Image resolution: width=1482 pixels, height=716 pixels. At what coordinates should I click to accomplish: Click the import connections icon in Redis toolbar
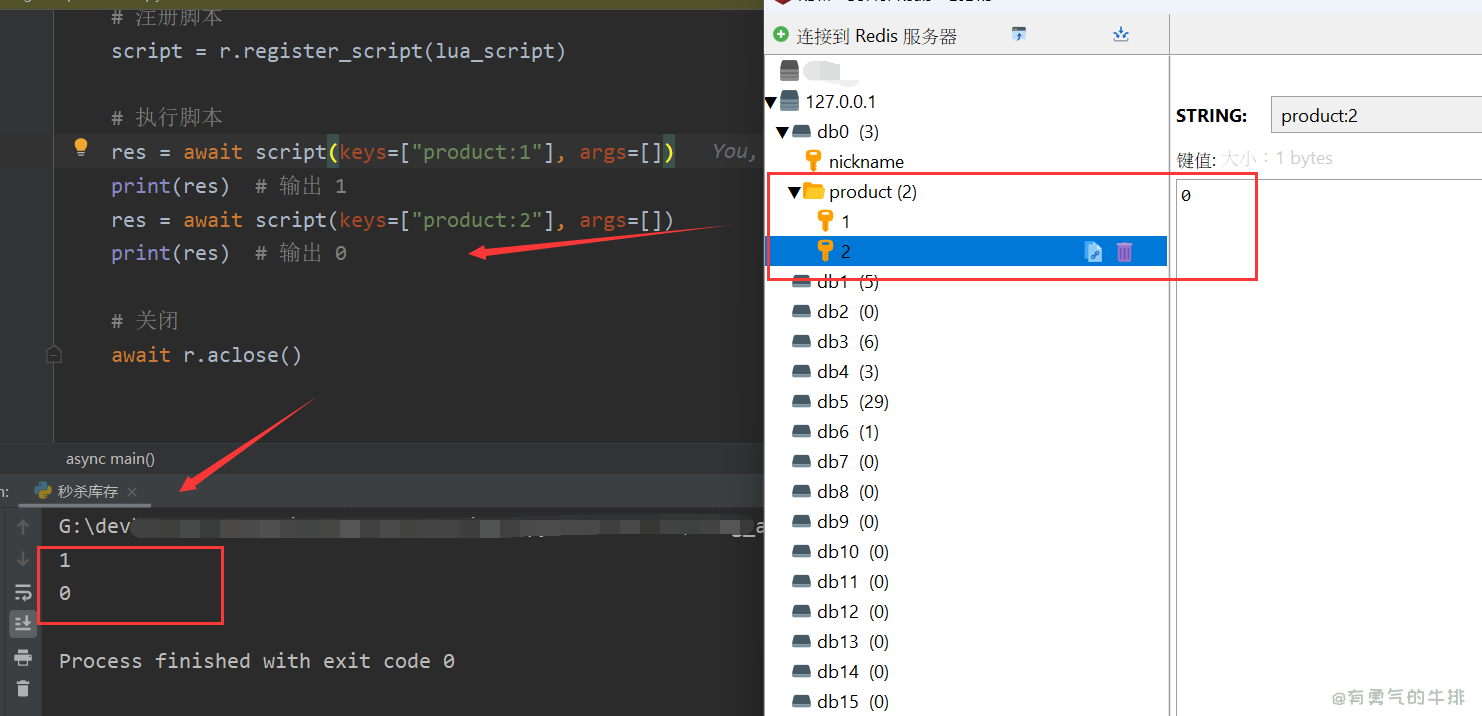pyautogui.click(x=1019, y=34)
